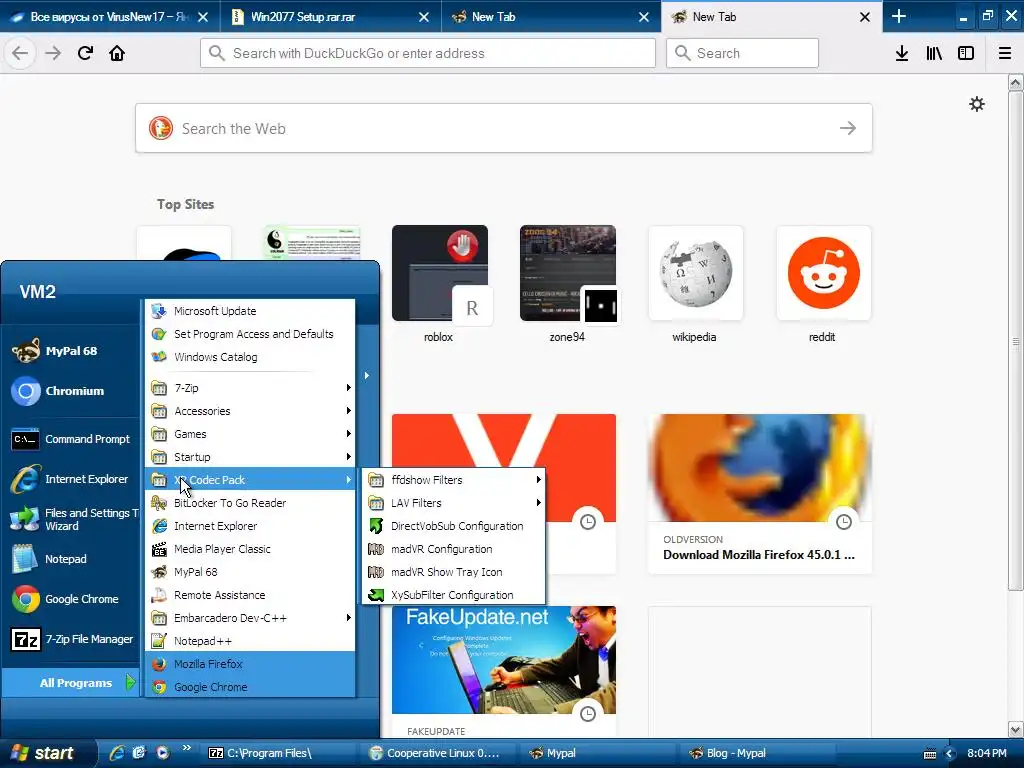
Task: Open madVR Show Tray Icon
Action: click(x=455, y=572)
